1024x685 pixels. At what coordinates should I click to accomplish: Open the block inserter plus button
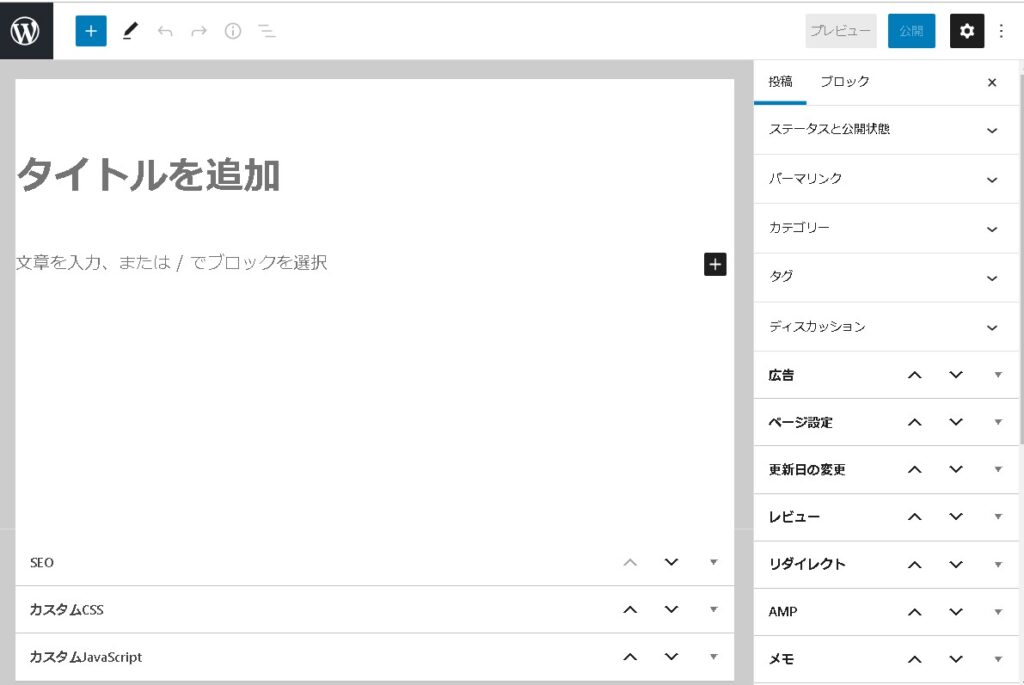click(91, 31)
